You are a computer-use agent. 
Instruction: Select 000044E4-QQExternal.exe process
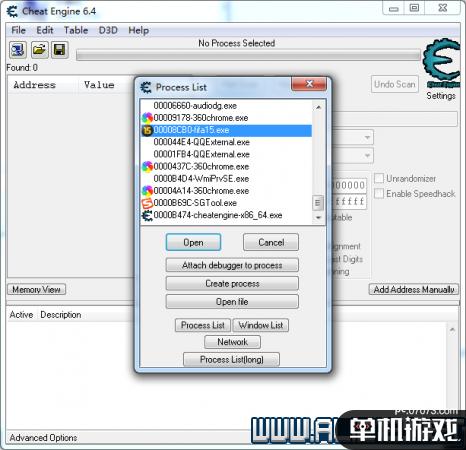[x=226, y=142]
